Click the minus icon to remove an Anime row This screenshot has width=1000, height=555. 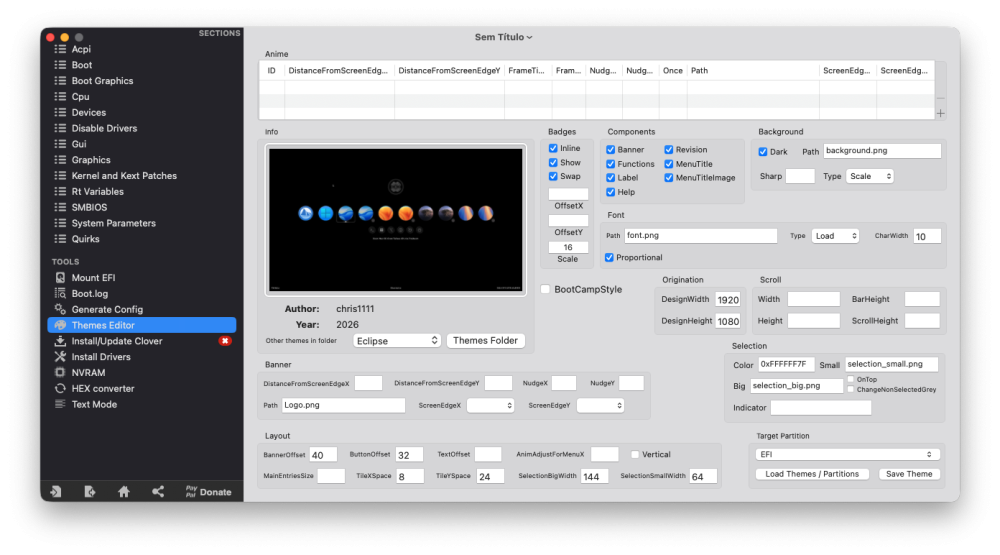click(x=941, y=98)
